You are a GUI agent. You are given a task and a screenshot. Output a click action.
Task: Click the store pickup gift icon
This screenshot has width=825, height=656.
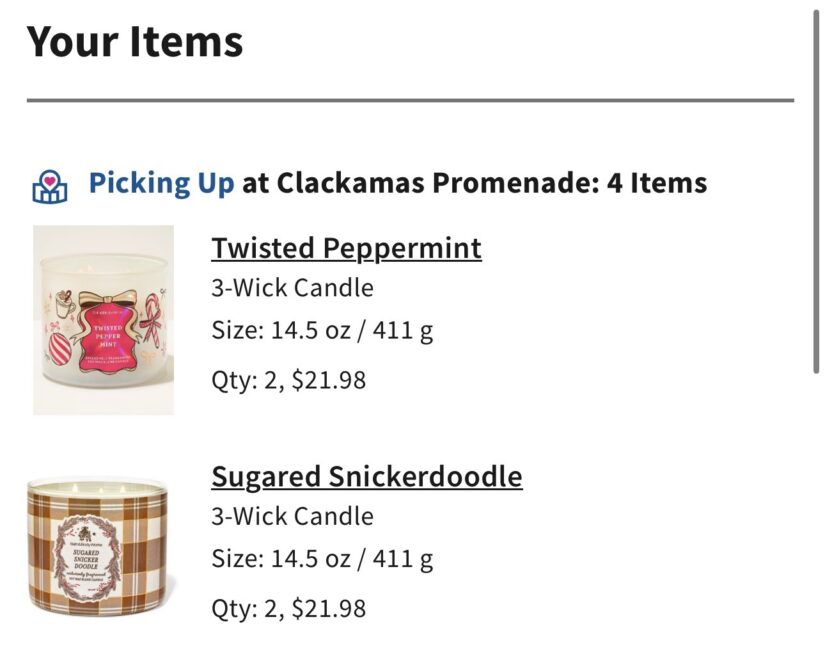click(x=50, y=186)
